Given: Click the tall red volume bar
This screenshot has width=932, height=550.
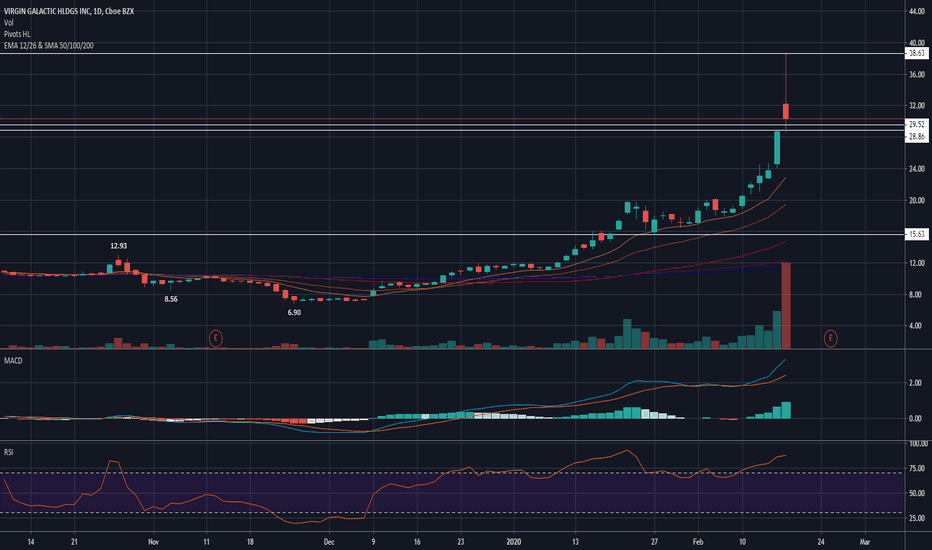Looking at the screenshot, I should [x=786, y=305].
